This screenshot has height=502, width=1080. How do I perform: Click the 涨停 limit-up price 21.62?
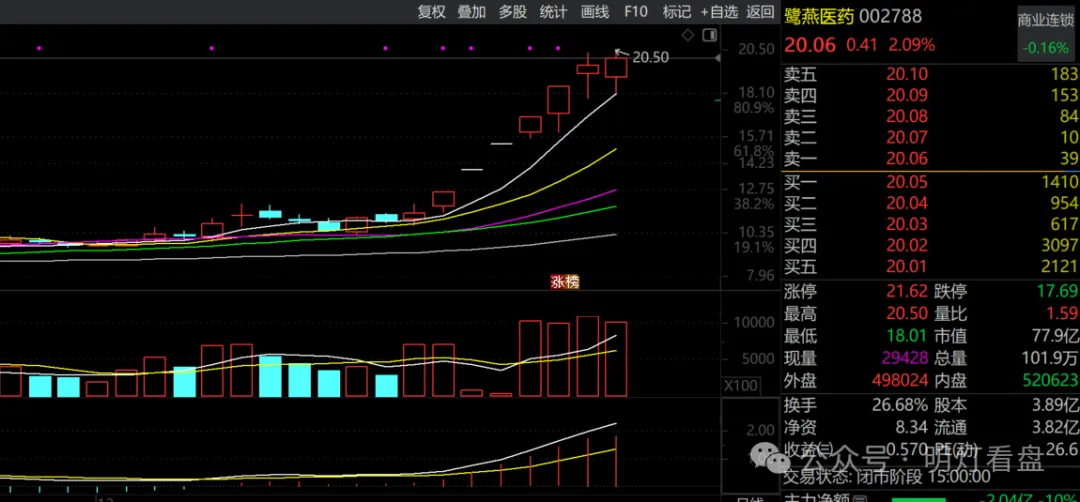(906, 291)
